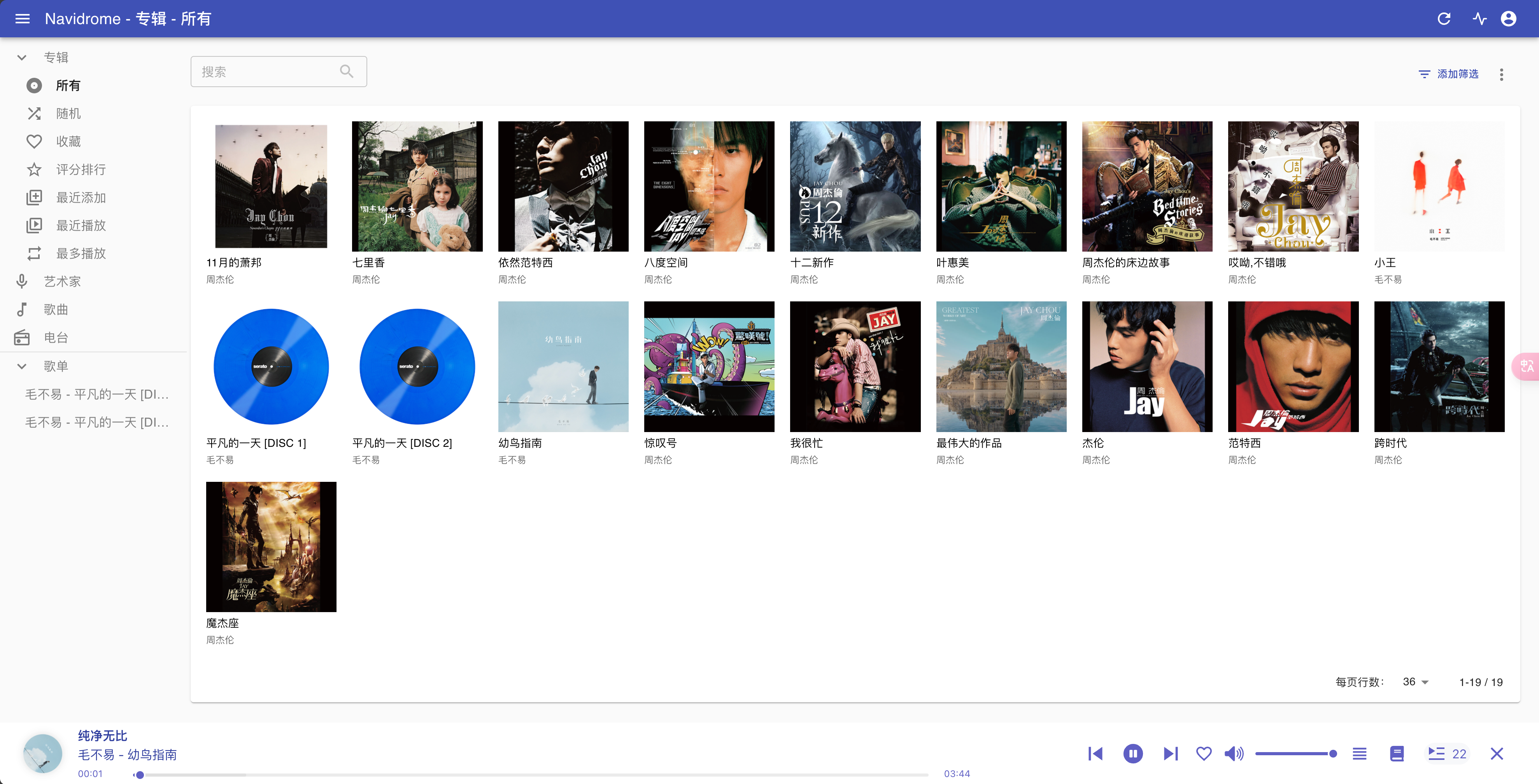
Task: Open 平凡的一天 [DISC 2] vinyl cover
Action: (x=417, y=367)
